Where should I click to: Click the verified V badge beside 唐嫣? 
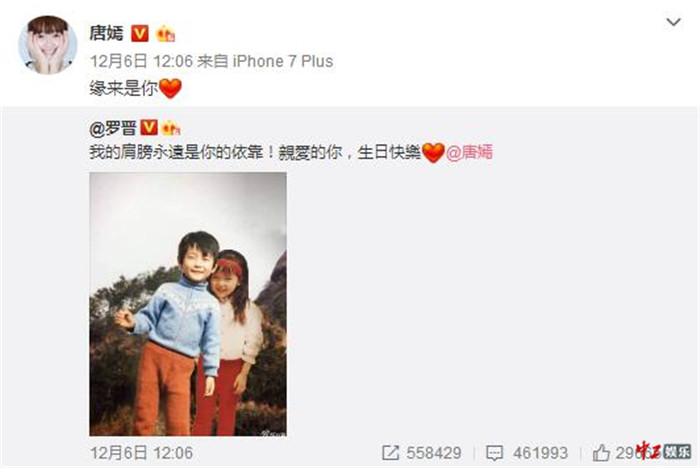(140, 33)
